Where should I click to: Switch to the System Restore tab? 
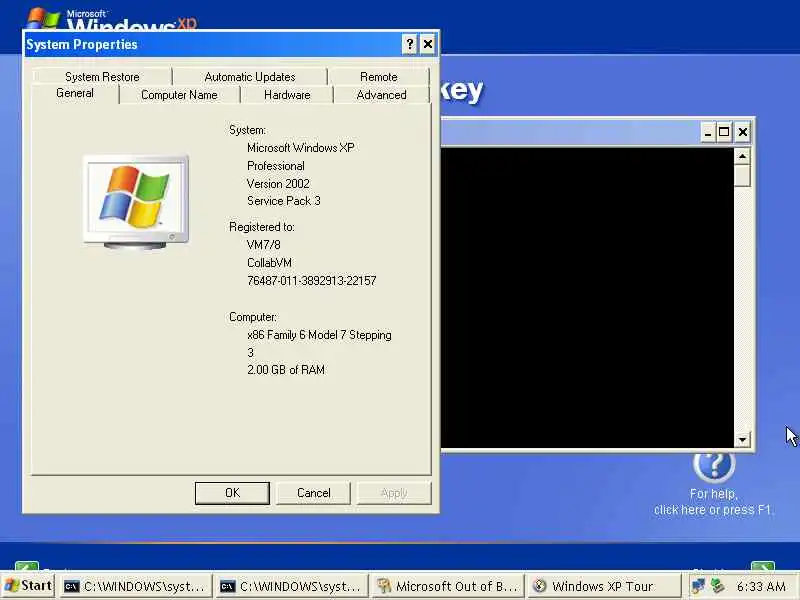[102, 77]
